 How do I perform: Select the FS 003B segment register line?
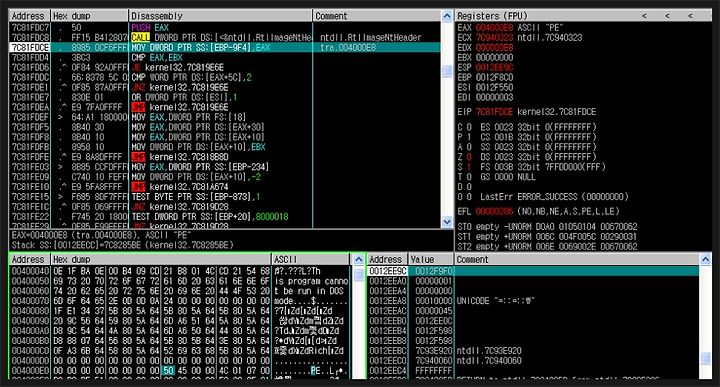coord(543,167)
